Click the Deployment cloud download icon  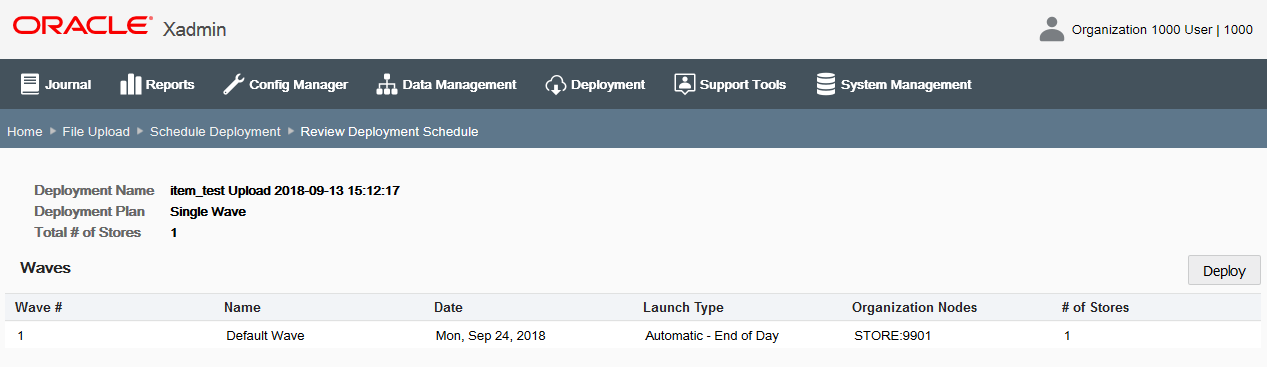coord(556,84)
